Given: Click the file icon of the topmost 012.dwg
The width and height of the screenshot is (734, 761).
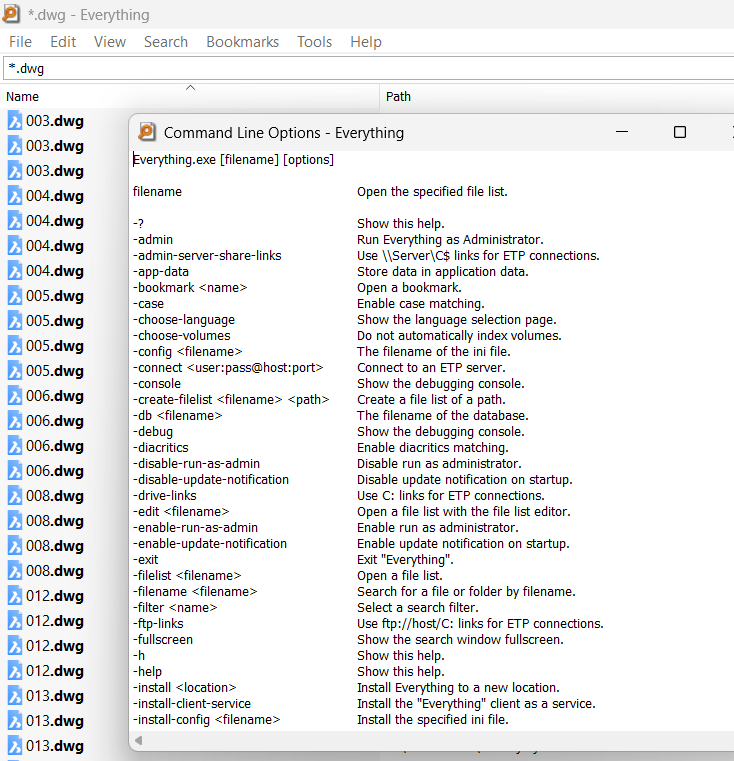Looking at the screenshot, I should coord(15,596).
